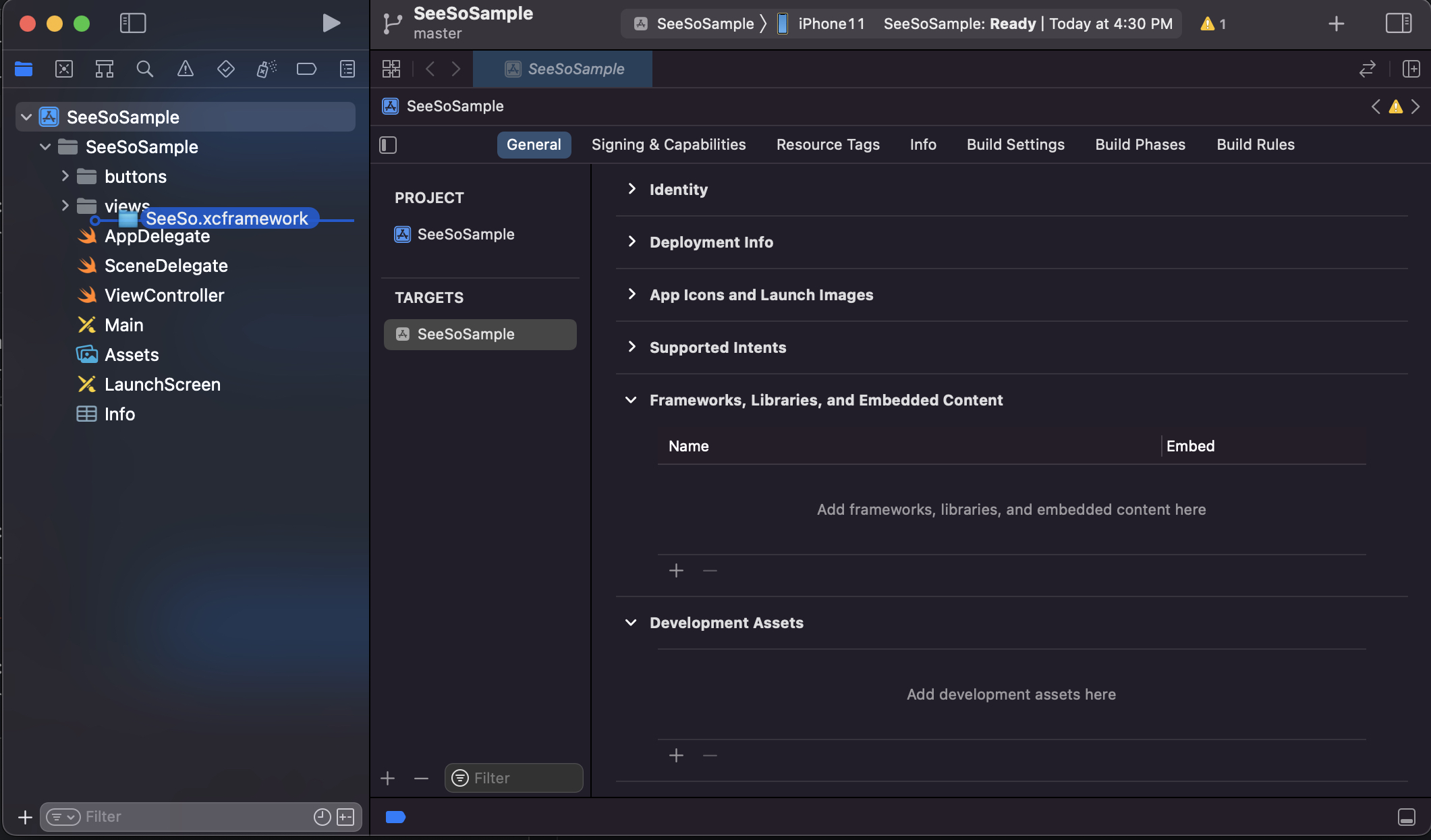Click the editor options swap arrows icon
Viewport: 1431px width, 840px height.
coord(1368,69)
